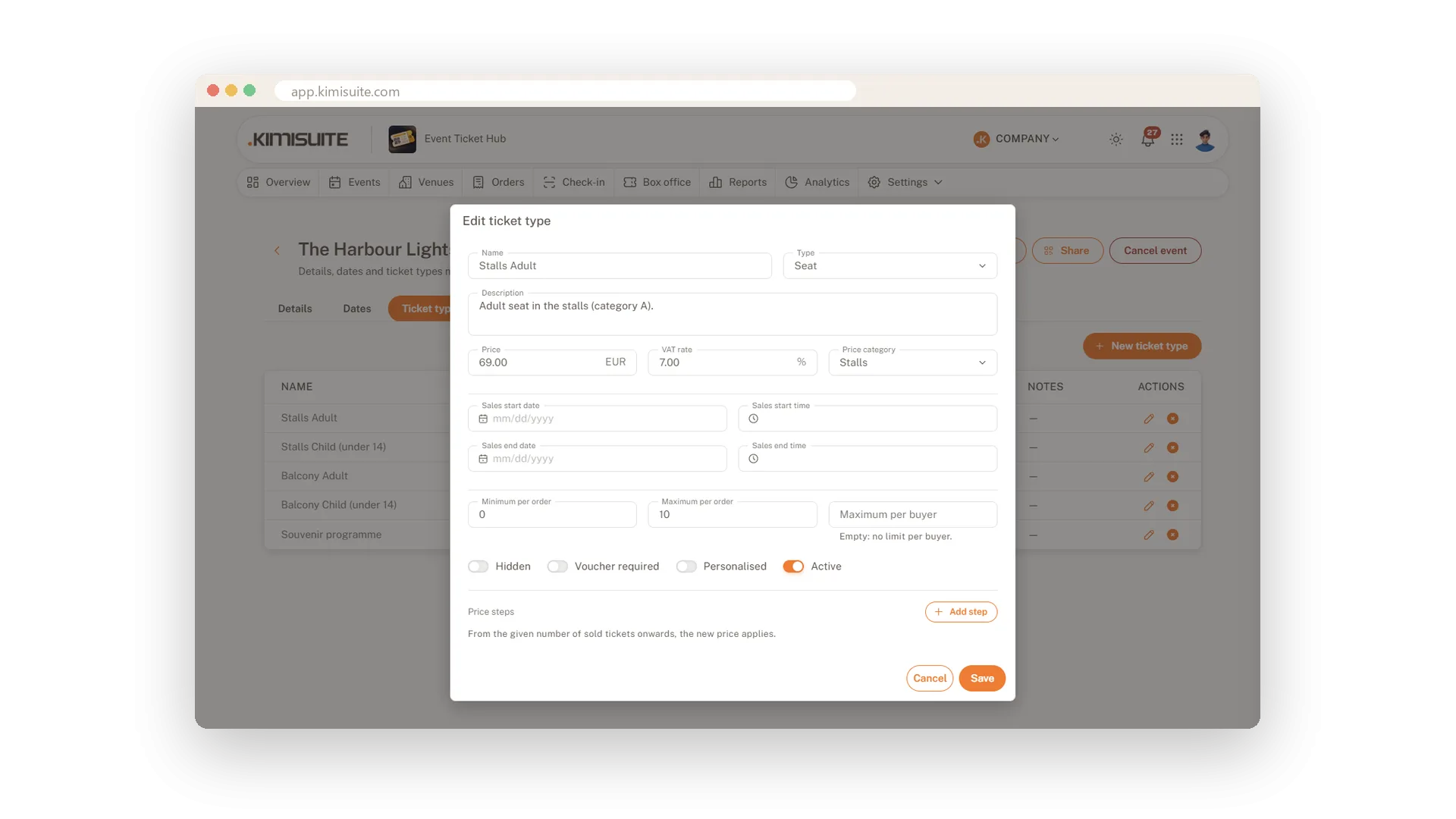1456x819 pixels.
Task: Click the Sales end time clock icon
Action: 754,459
